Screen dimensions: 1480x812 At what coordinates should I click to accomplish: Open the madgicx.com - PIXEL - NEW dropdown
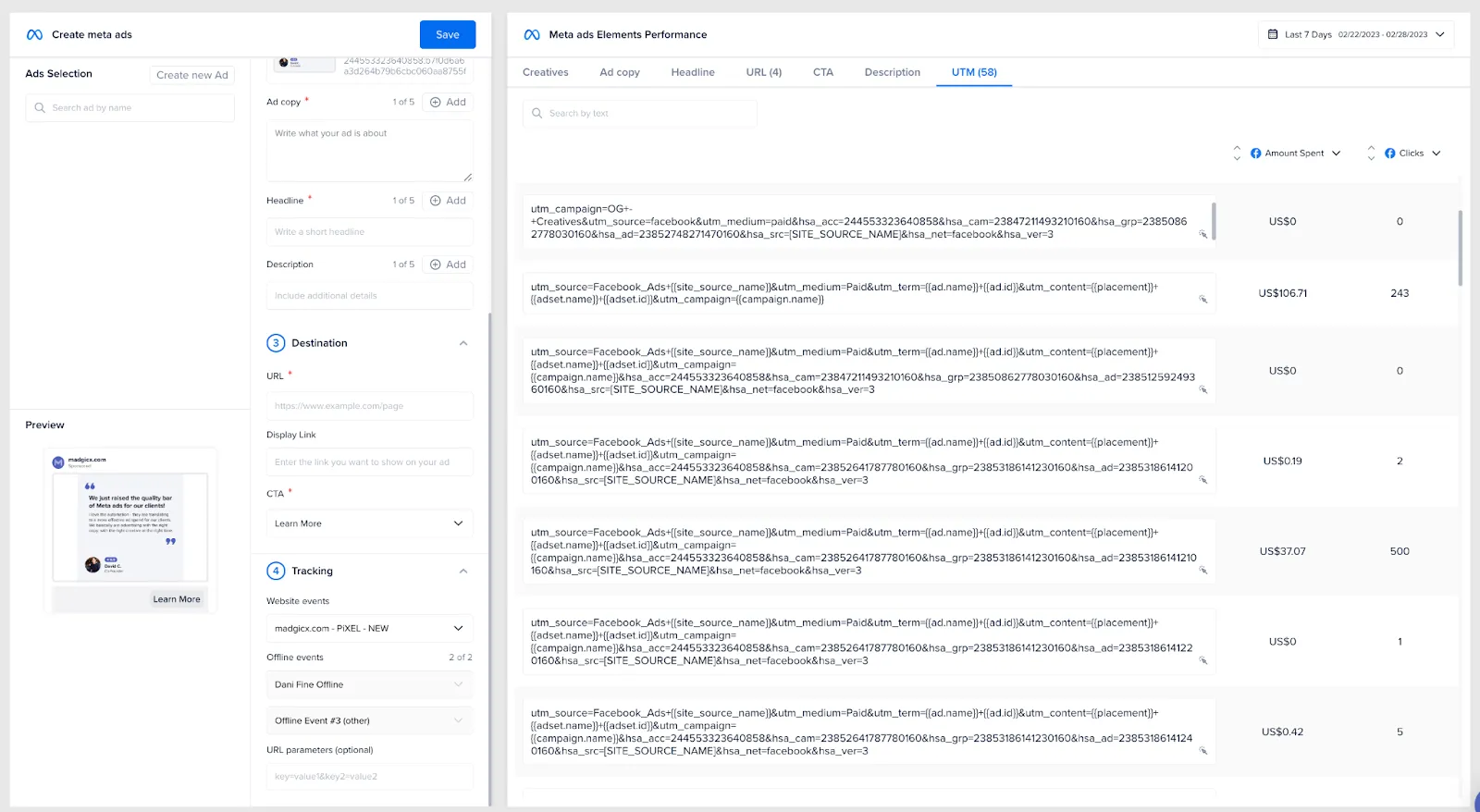click(370, 629)
